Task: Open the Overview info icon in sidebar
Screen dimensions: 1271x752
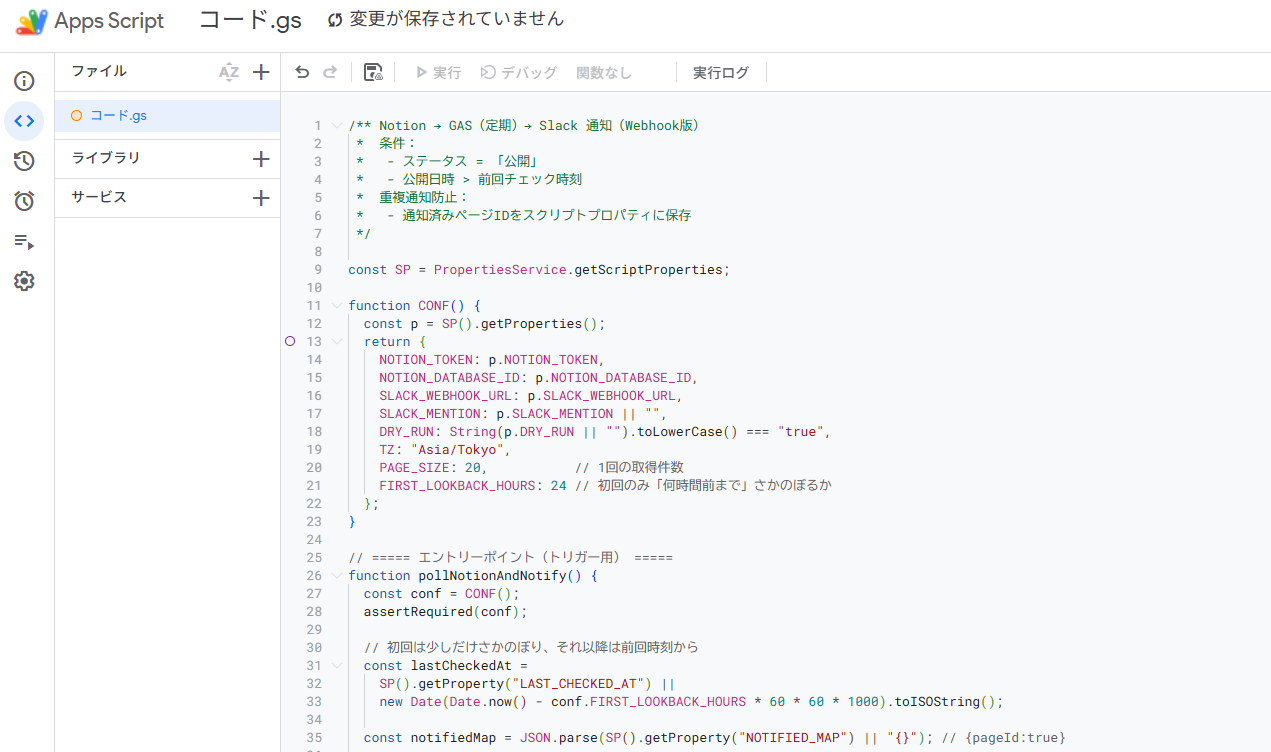Action: click(24, 81)
